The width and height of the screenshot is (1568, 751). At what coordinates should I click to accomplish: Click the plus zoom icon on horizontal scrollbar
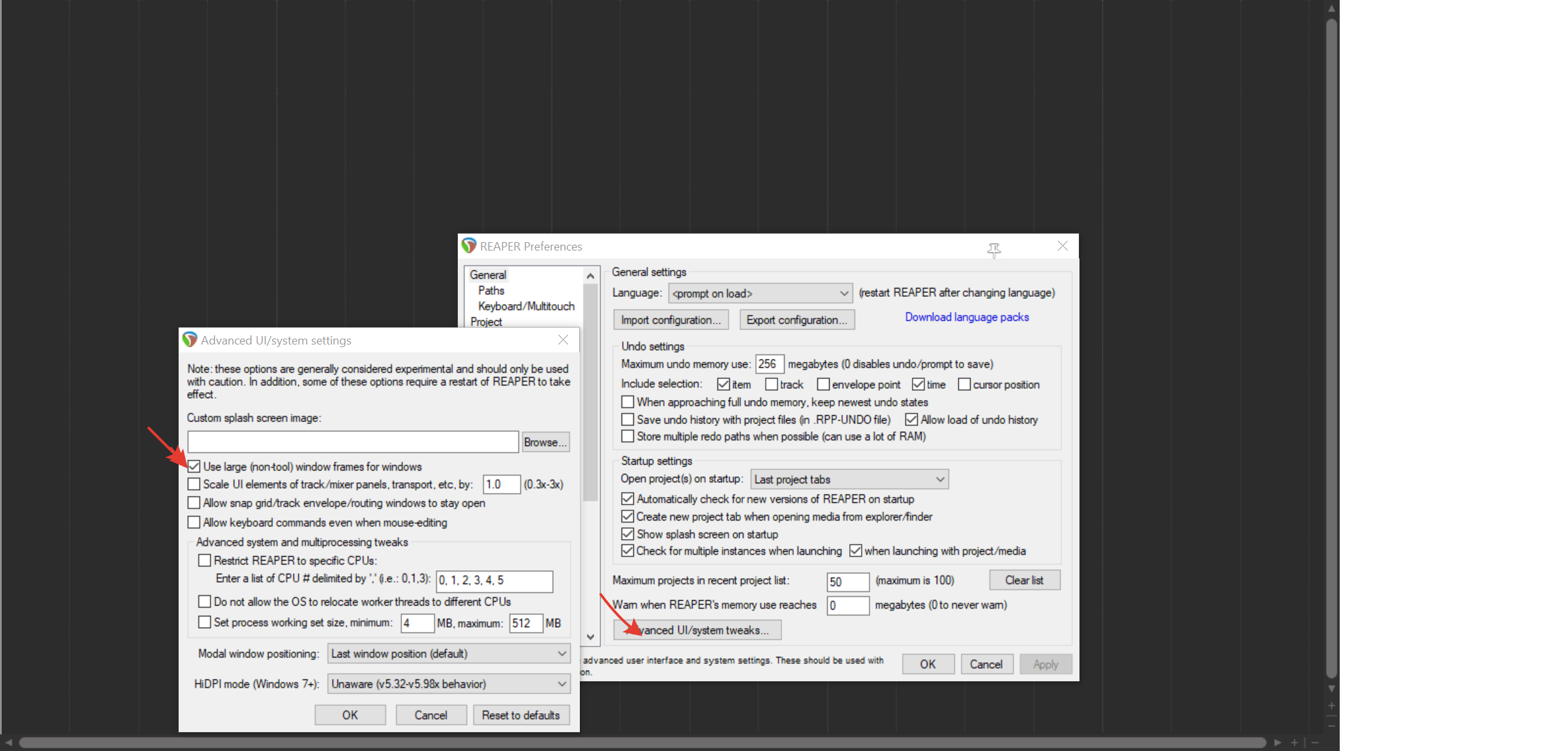pos(1295,743)
